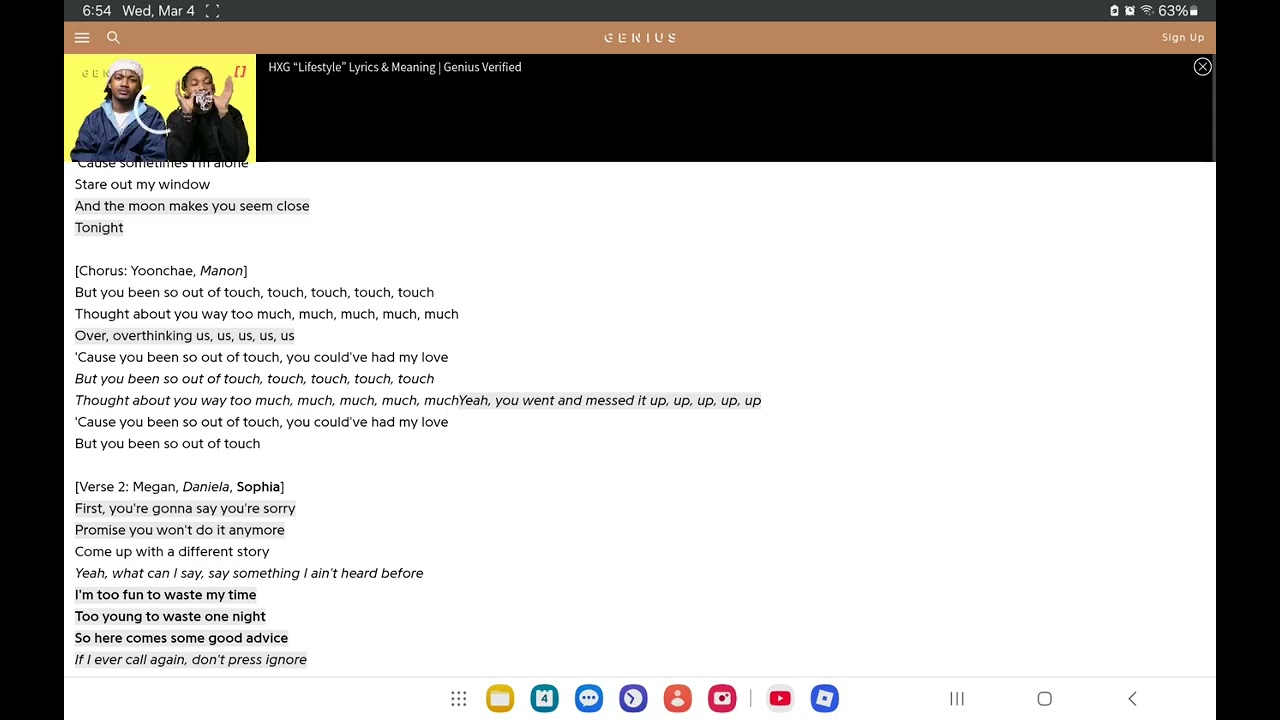Tap the 63% battery indicator
Image resolution: width=1280 pixels, height=720 pixels.
coord(1177,11)
